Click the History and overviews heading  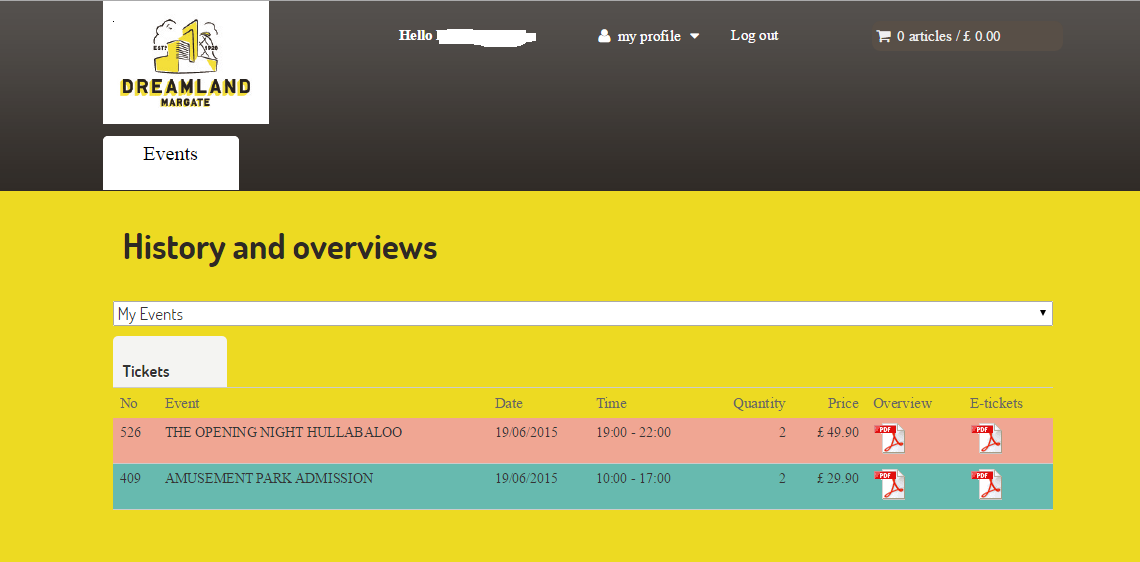pyautogui.click(x=280, y=246)
